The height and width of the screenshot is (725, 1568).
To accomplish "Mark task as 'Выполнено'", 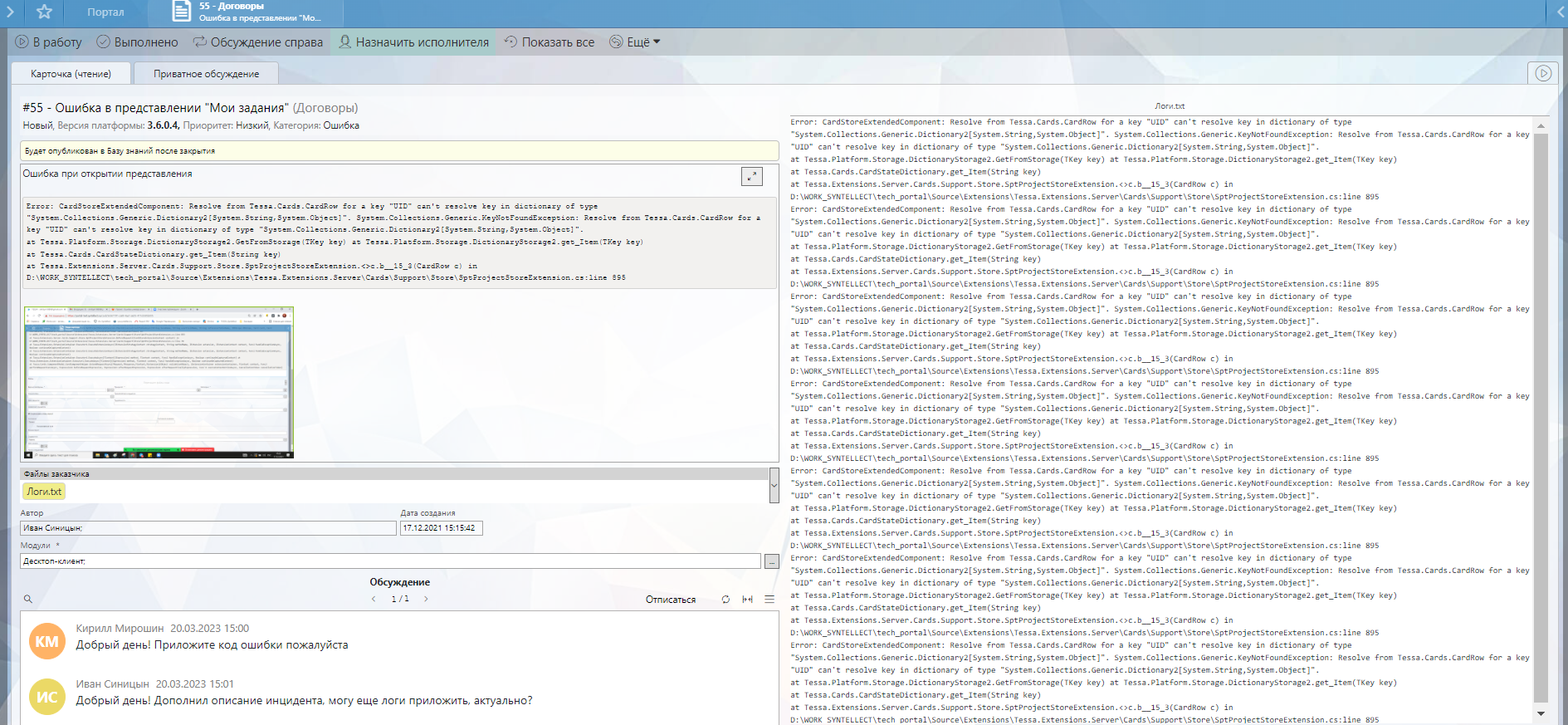I will pyautogui.click(x=138, y=42).
